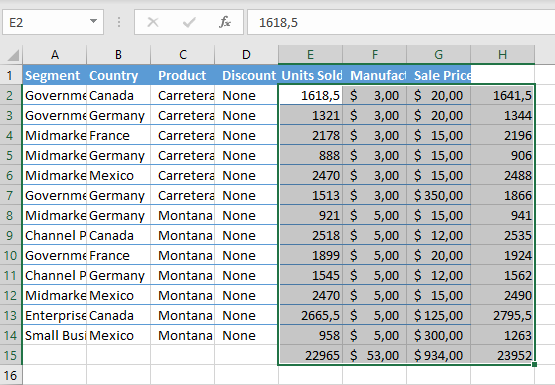555x385 pixels.
Task: Click the formula bar options dots
Action: tap(119, 22)
